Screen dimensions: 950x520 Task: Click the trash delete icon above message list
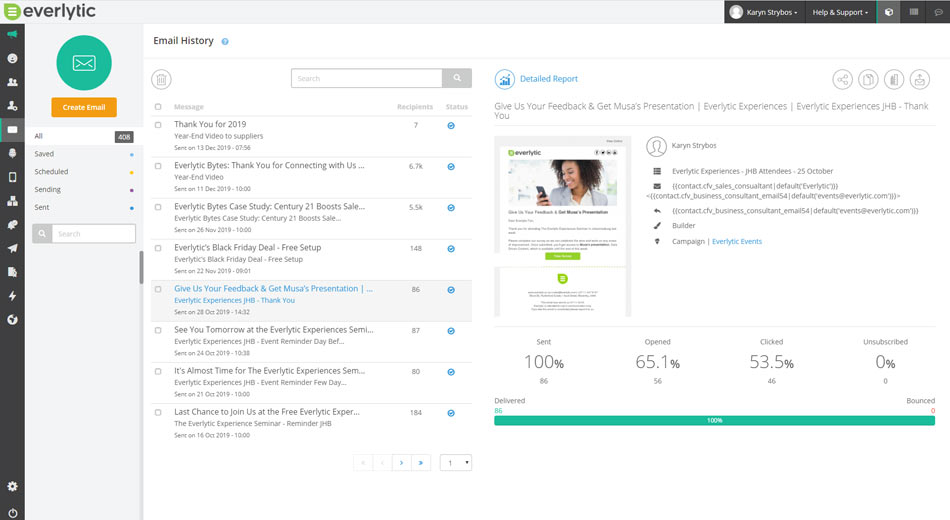click(162, 79)
